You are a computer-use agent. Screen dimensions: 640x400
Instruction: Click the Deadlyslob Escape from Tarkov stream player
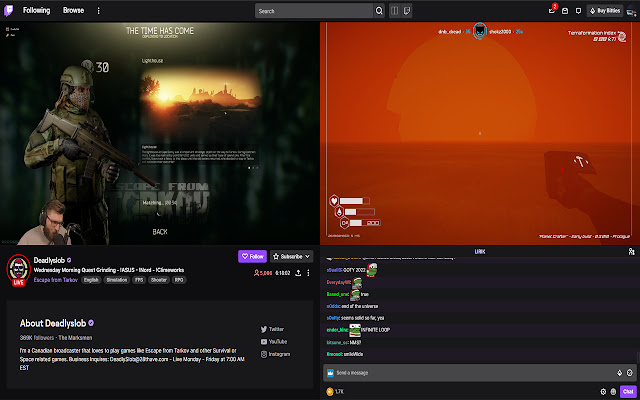(x=160, y=133)
